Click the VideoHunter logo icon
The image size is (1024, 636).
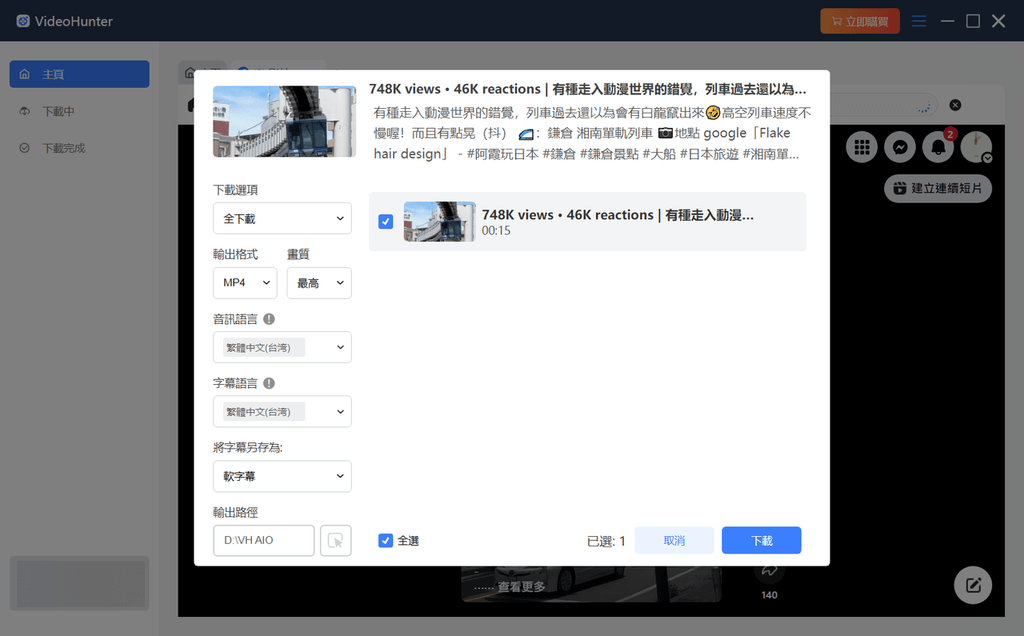point(23,21)
